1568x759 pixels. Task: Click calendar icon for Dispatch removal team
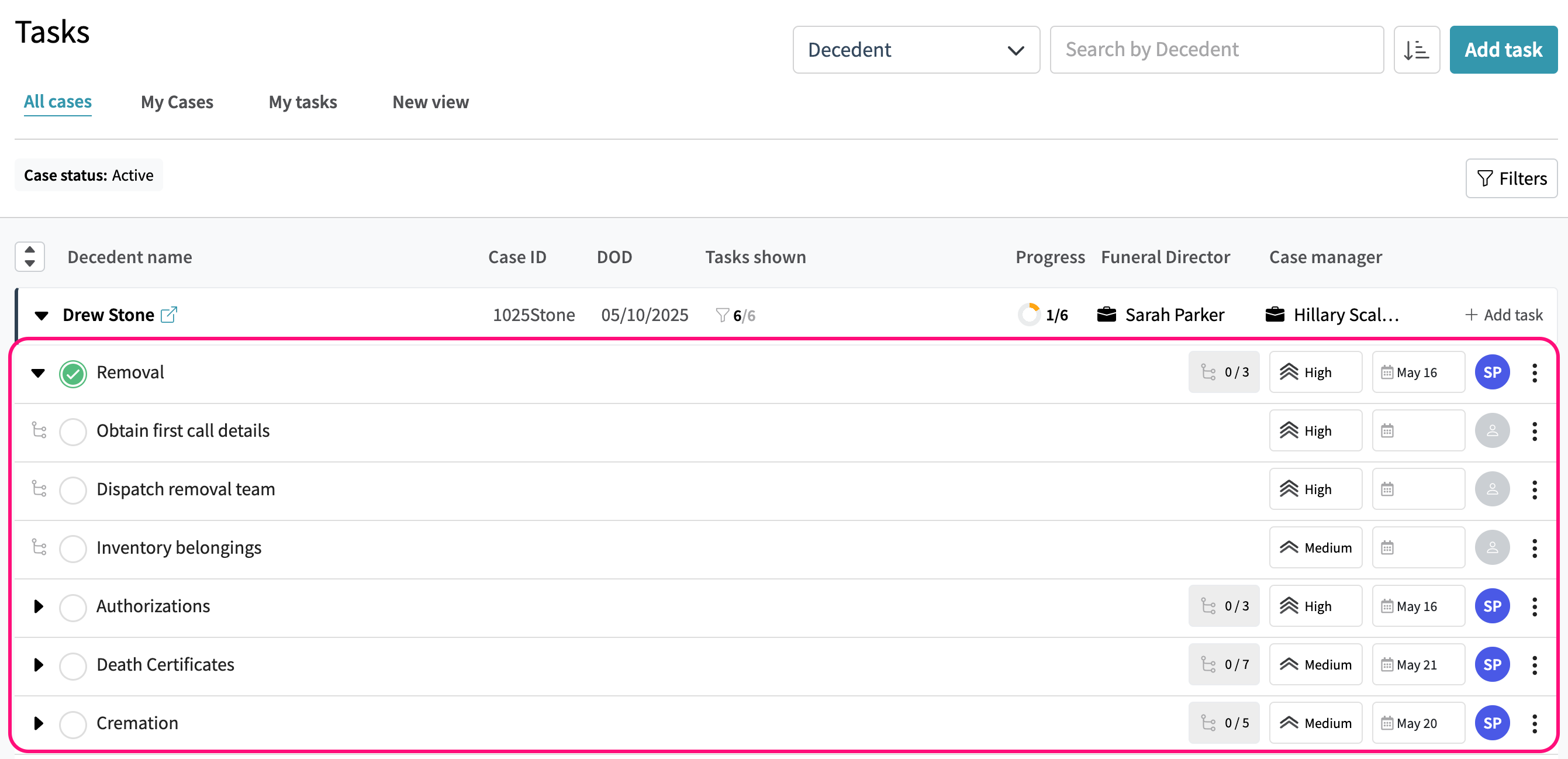1387,489
